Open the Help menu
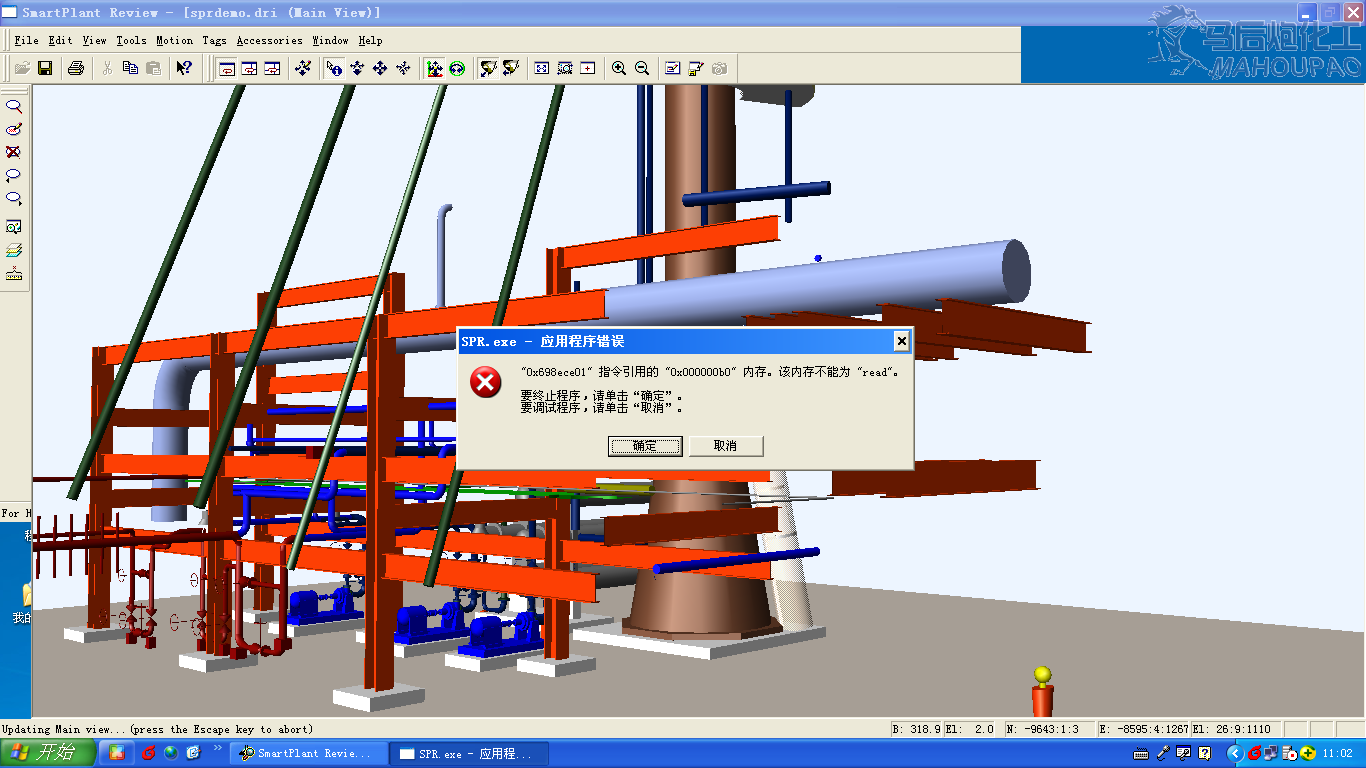Screen dimensions: 1366x768 point(370,40)
